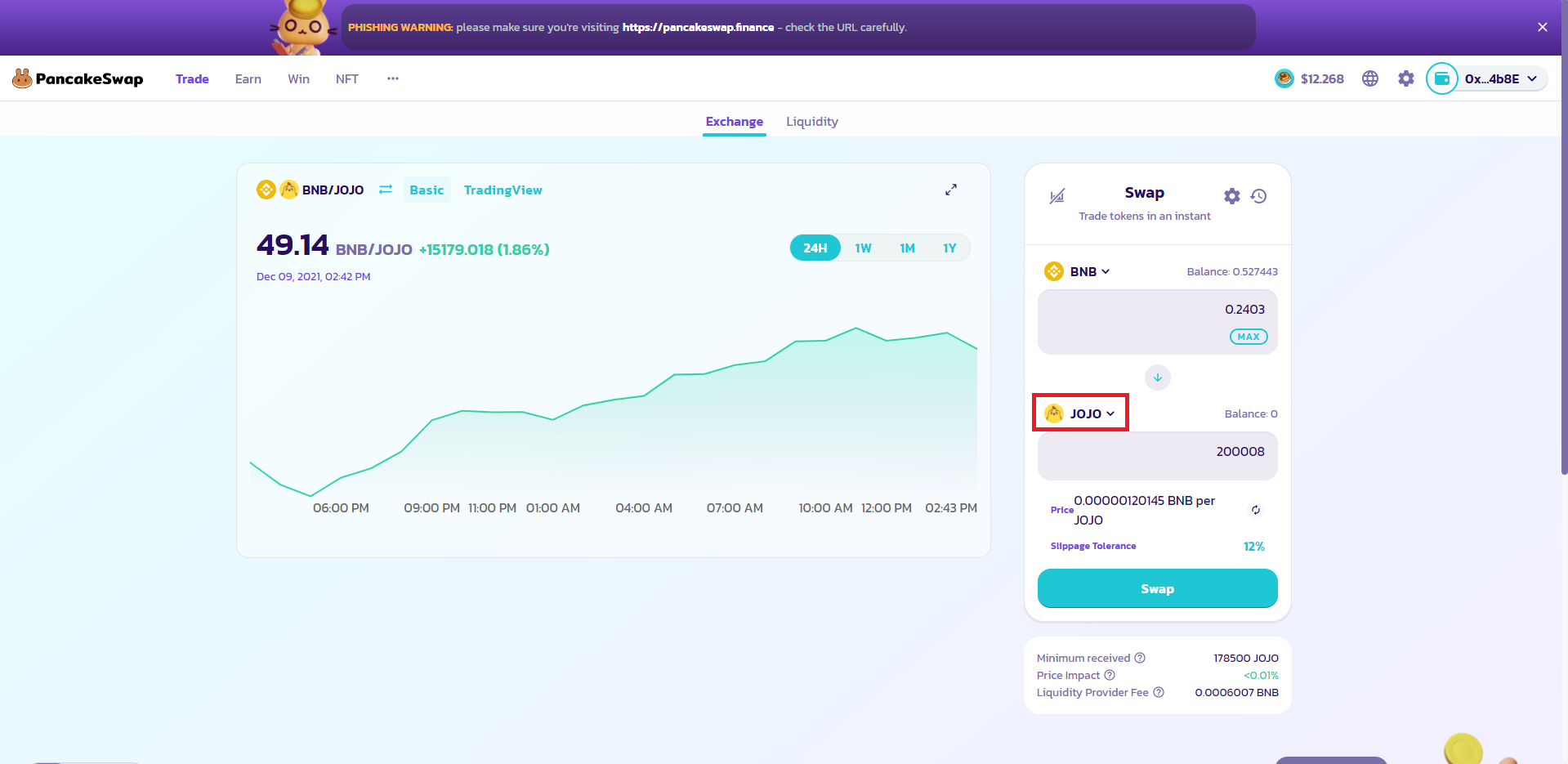
Task: Click the PancakeSwap logo
Action: (x=78, y=78)
